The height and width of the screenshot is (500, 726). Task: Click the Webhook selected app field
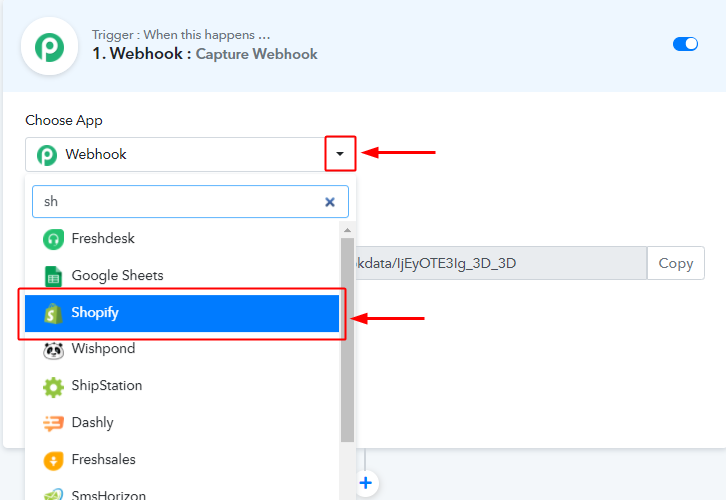pyautogui.click(x=175, y=154)
